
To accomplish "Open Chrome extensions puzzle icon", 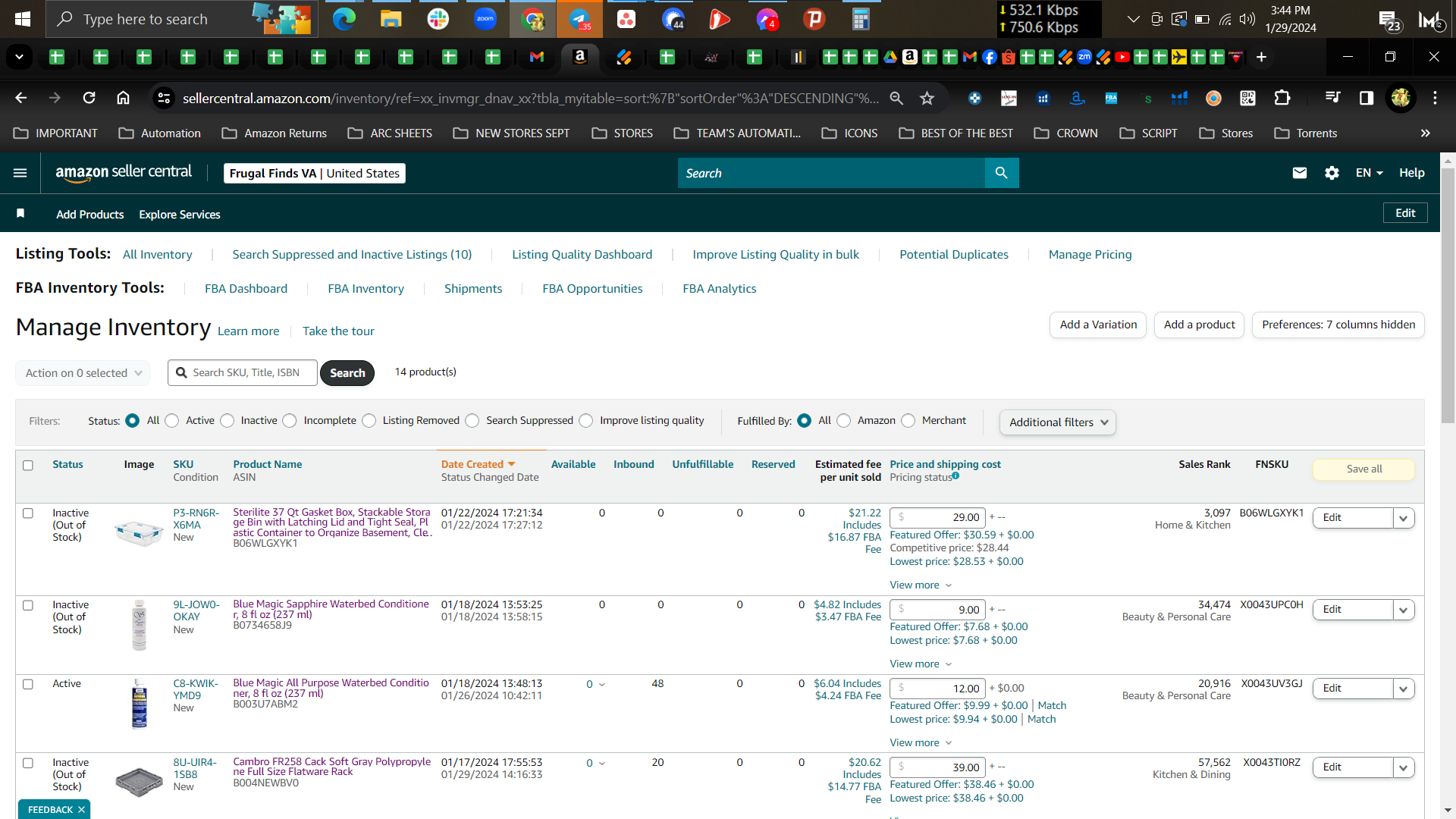I will point(1282,98).
